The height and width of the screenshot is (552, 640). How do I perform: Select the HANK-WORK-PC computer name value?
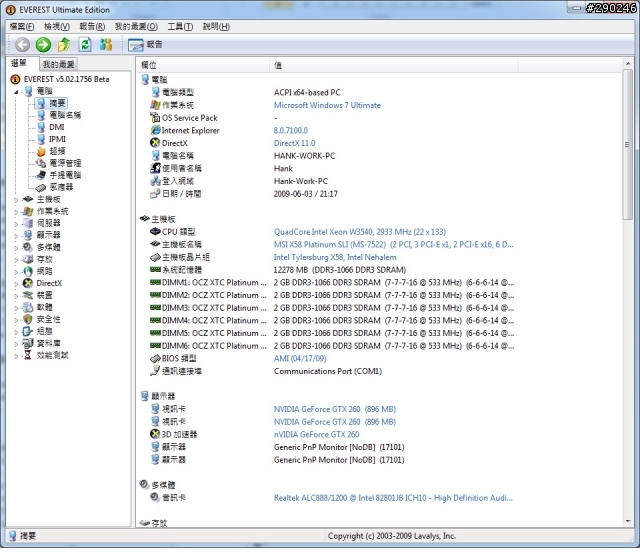point(304,156)
